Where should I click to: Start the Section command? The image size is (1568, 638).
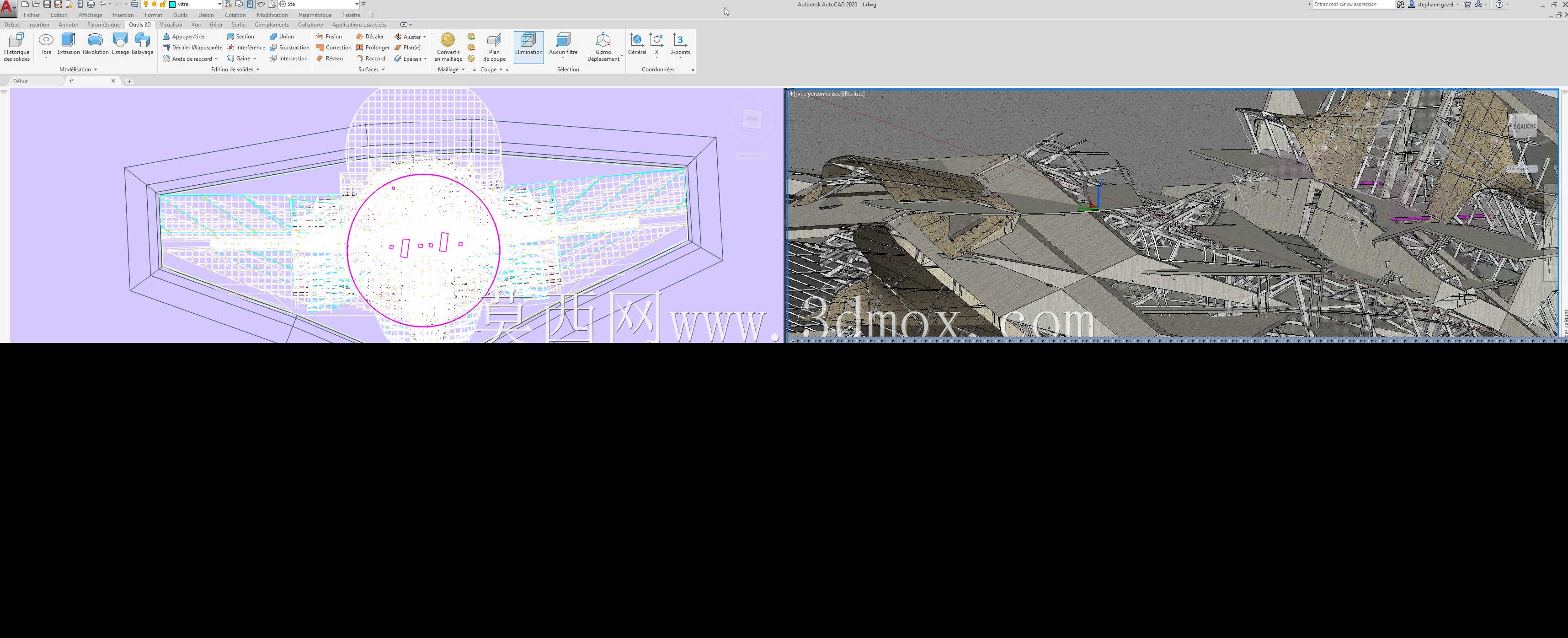click(240, 37)
